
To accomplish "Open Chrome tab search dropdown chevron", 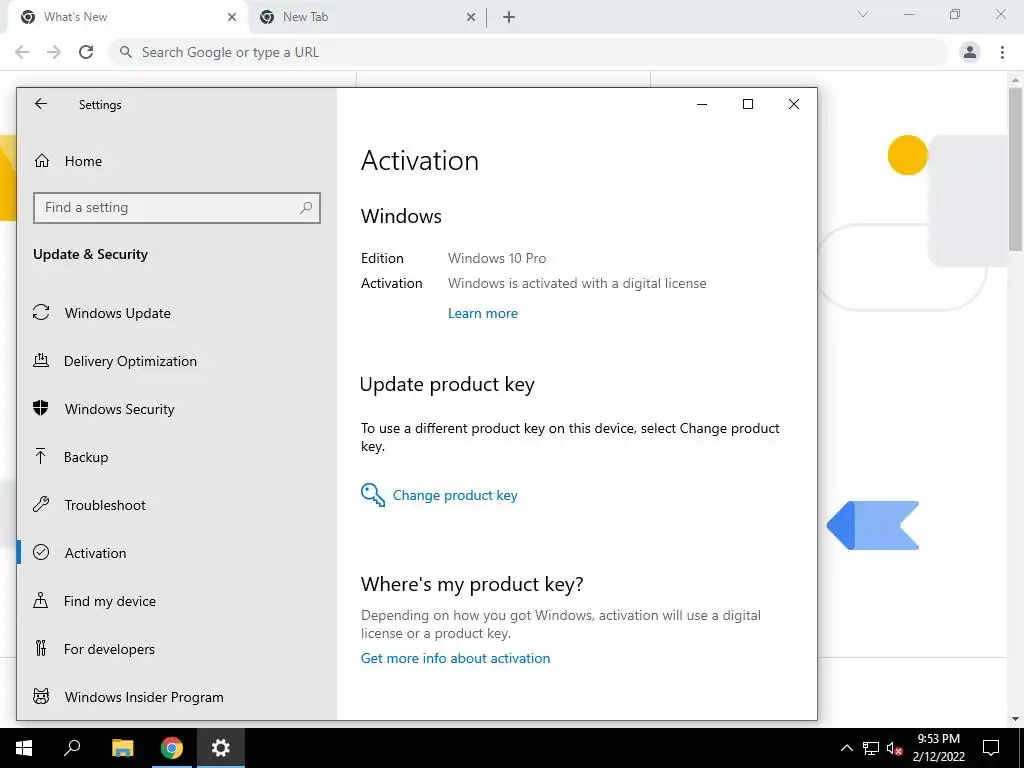I will pos(863,14).
